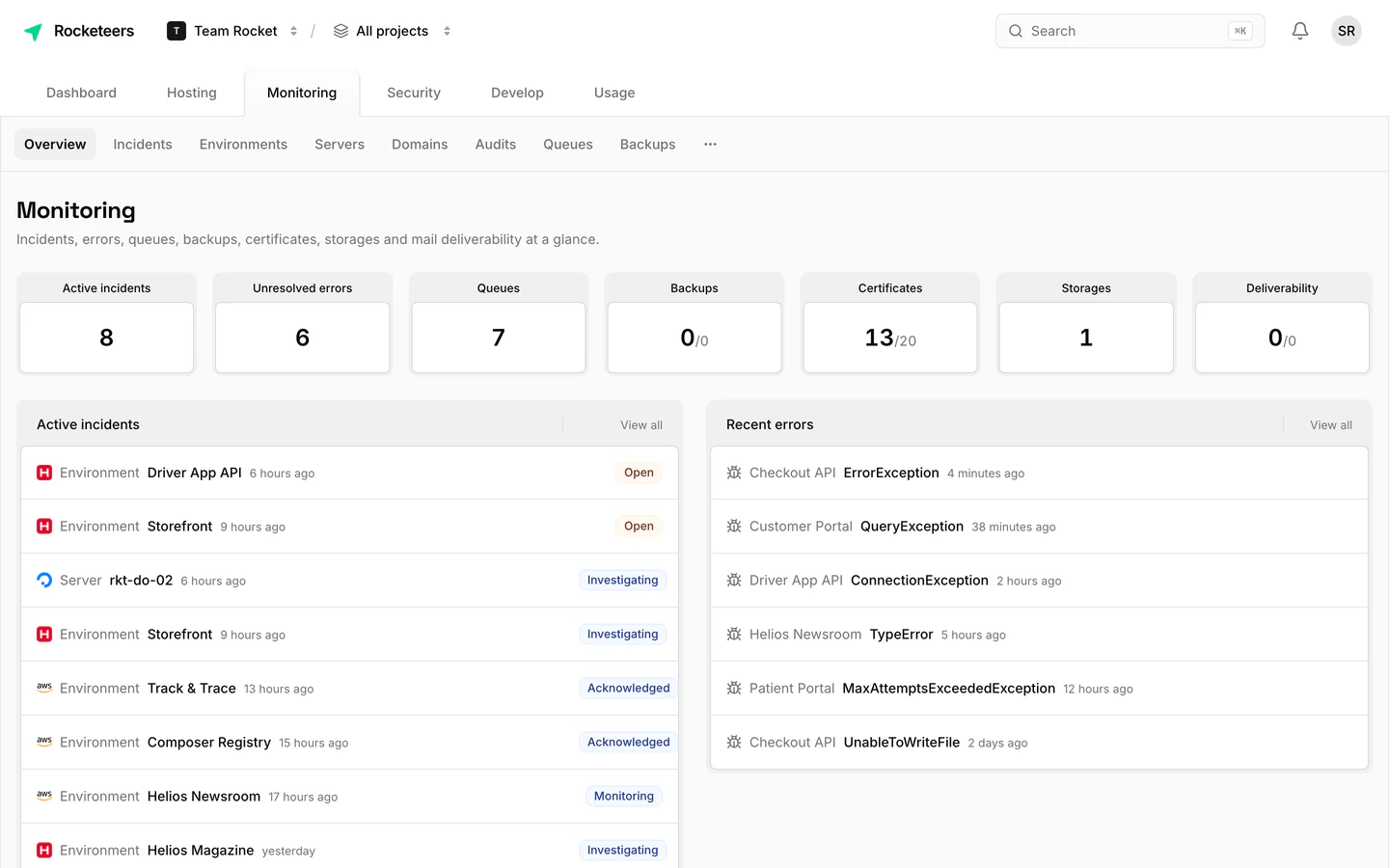The width and height of the screenshot is (1389, 868).
Task: Open the notifications bell
Action: point(1300,31)
